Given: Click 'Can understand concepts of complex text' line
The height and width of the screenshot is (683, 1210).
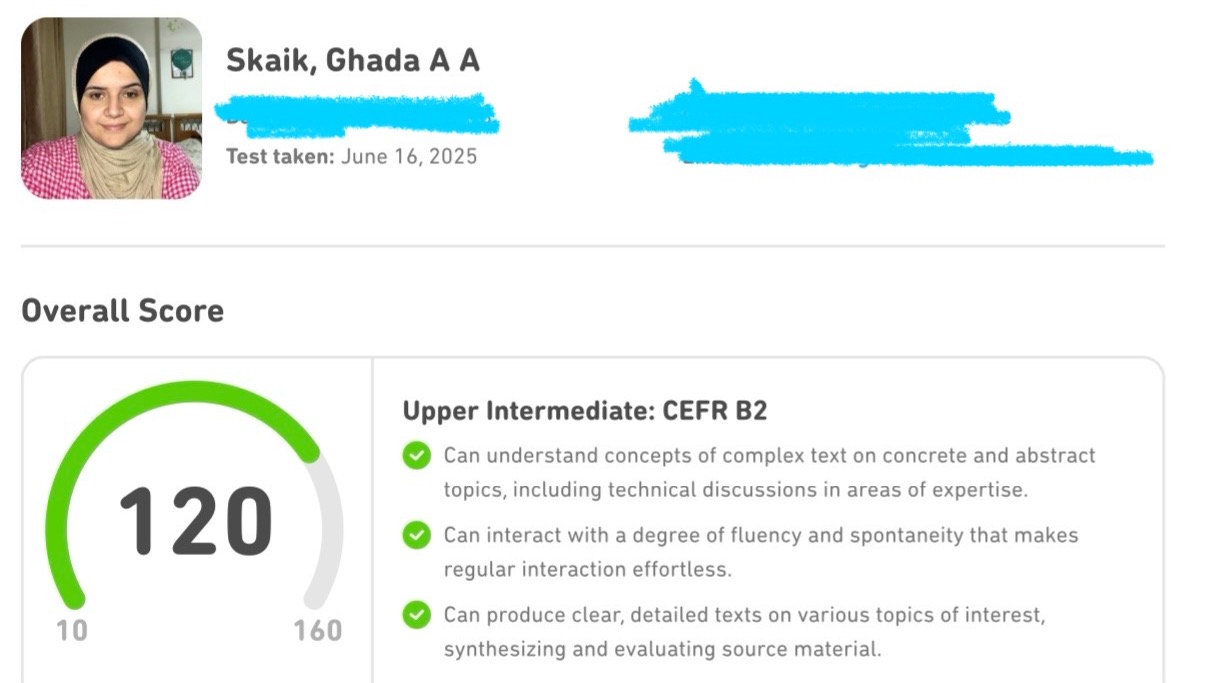Looking at the screenshot, I should click(x=770, y=456).
